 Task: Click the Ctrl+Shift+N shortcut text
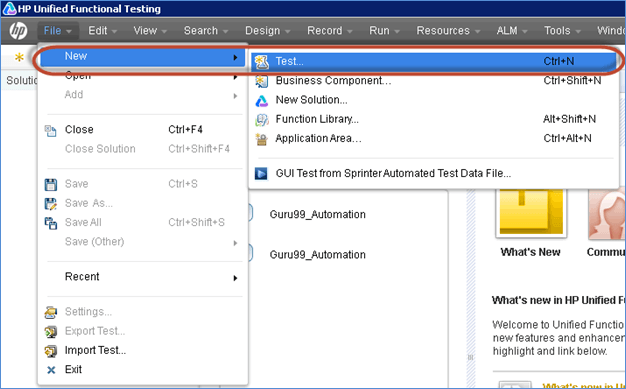pos(572,81)
